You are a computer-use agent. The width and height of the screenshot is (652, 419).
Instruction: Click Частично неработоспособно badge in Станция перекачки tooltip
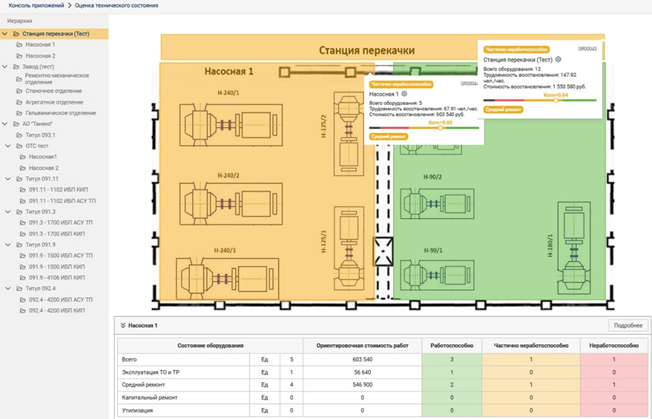516,49
